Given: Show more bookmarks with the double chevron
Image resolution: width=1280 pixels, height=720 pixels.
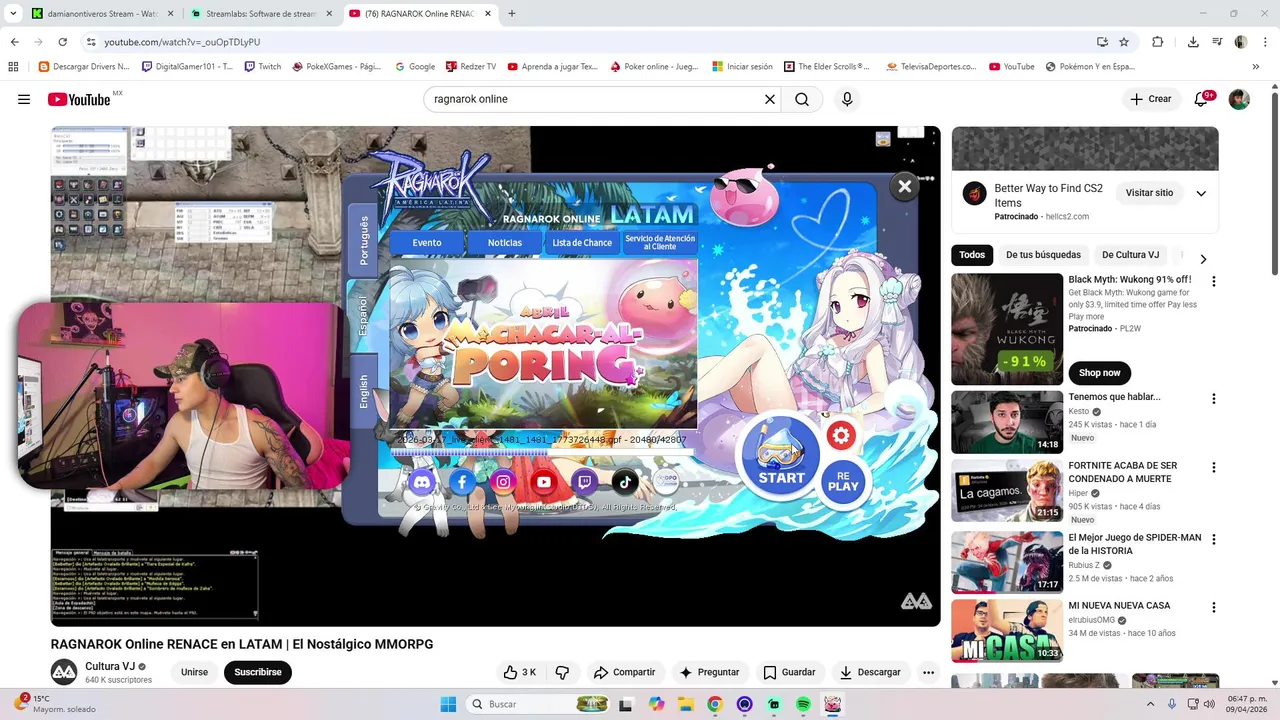Looking at the screenshot, I should tap(1257, 67).
